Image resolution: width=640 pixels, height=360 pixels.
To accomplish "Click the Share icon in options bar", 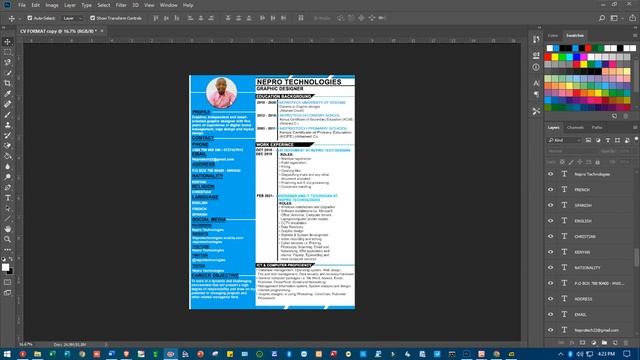I will pyautogui.click(x=633, y=18).
